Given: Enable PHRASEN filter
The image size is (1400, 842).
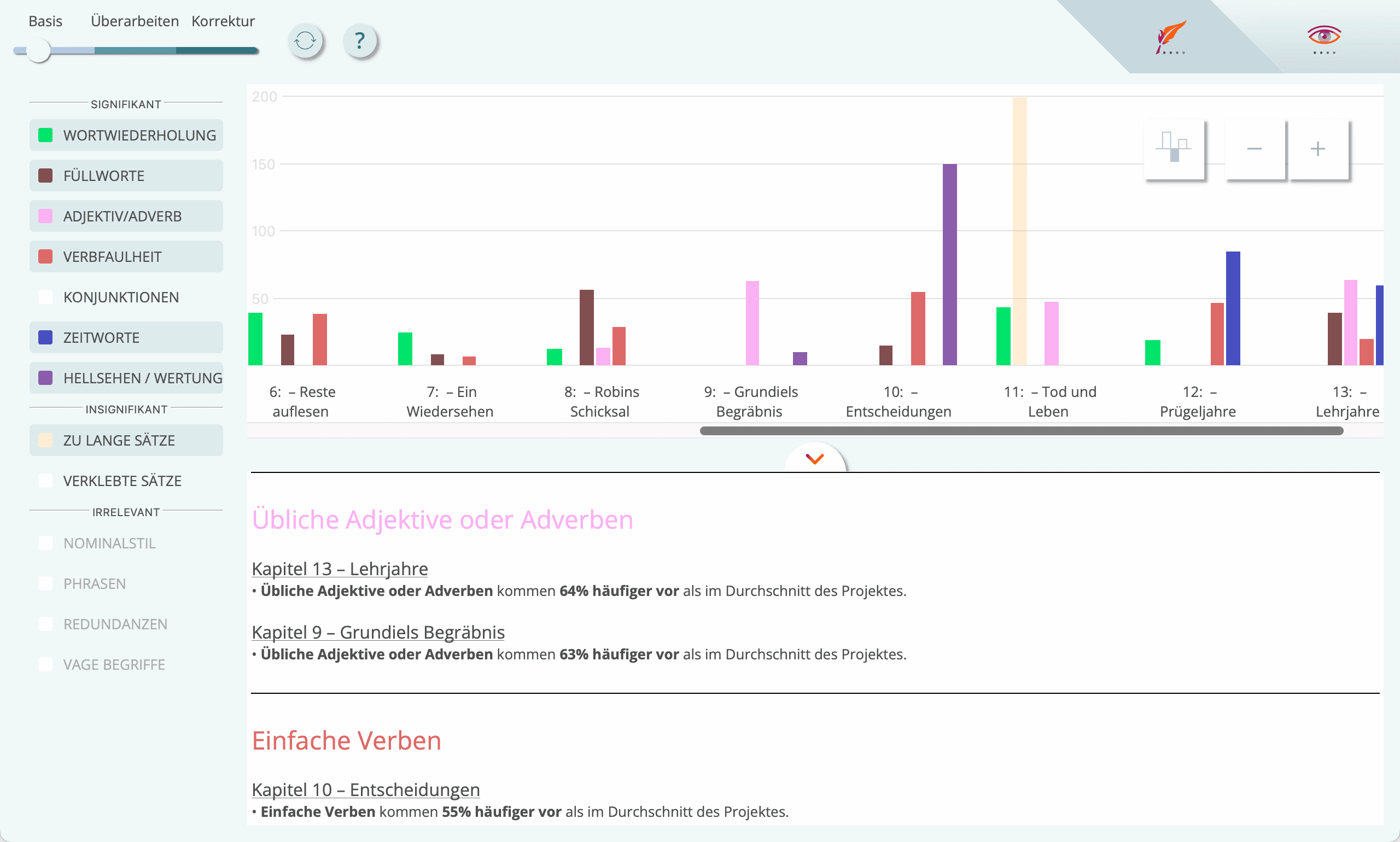Looking at the screenshot, I should point(126,583).
